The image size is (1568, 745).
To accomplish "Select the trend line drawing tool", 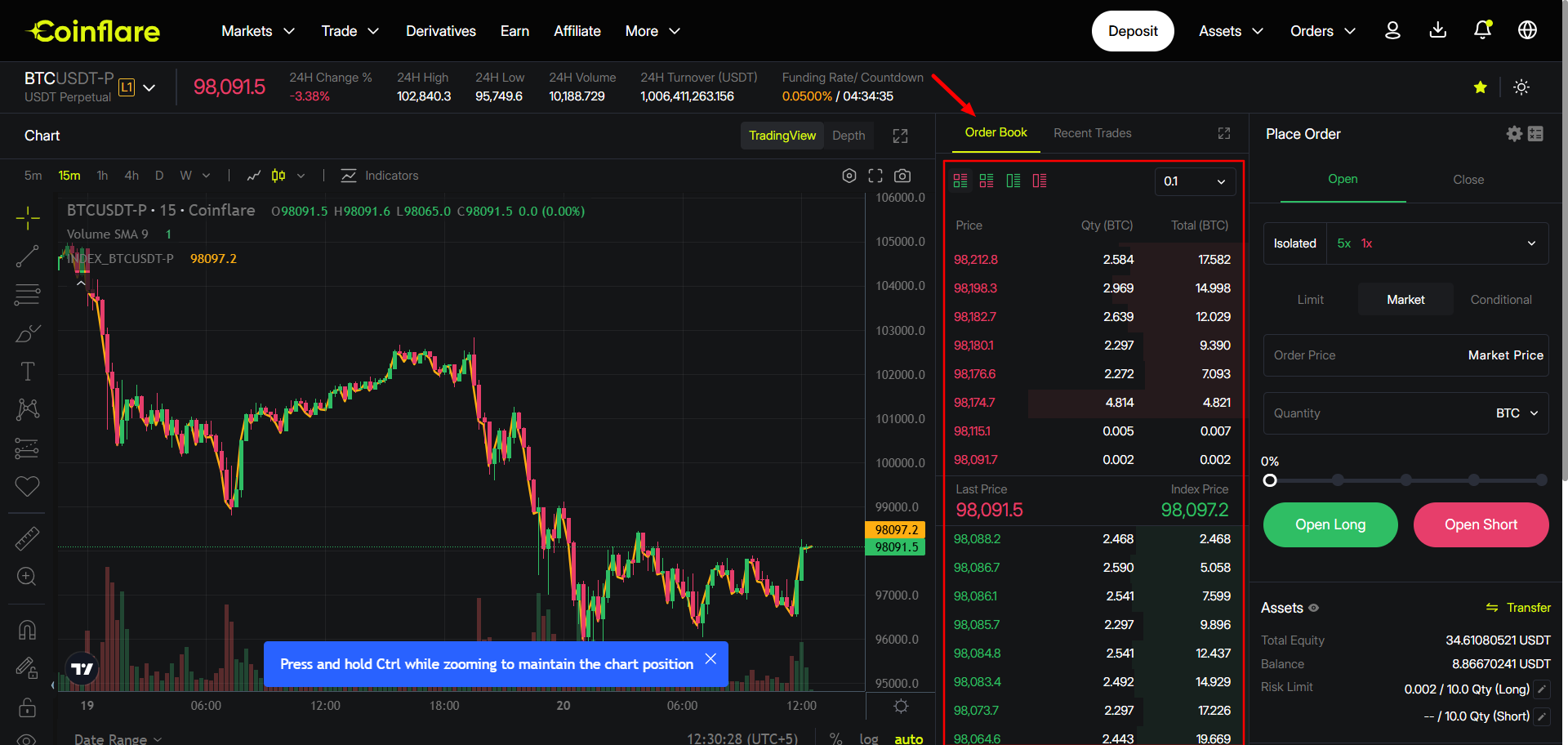I will pyautogui.click(x=27, y=257).
